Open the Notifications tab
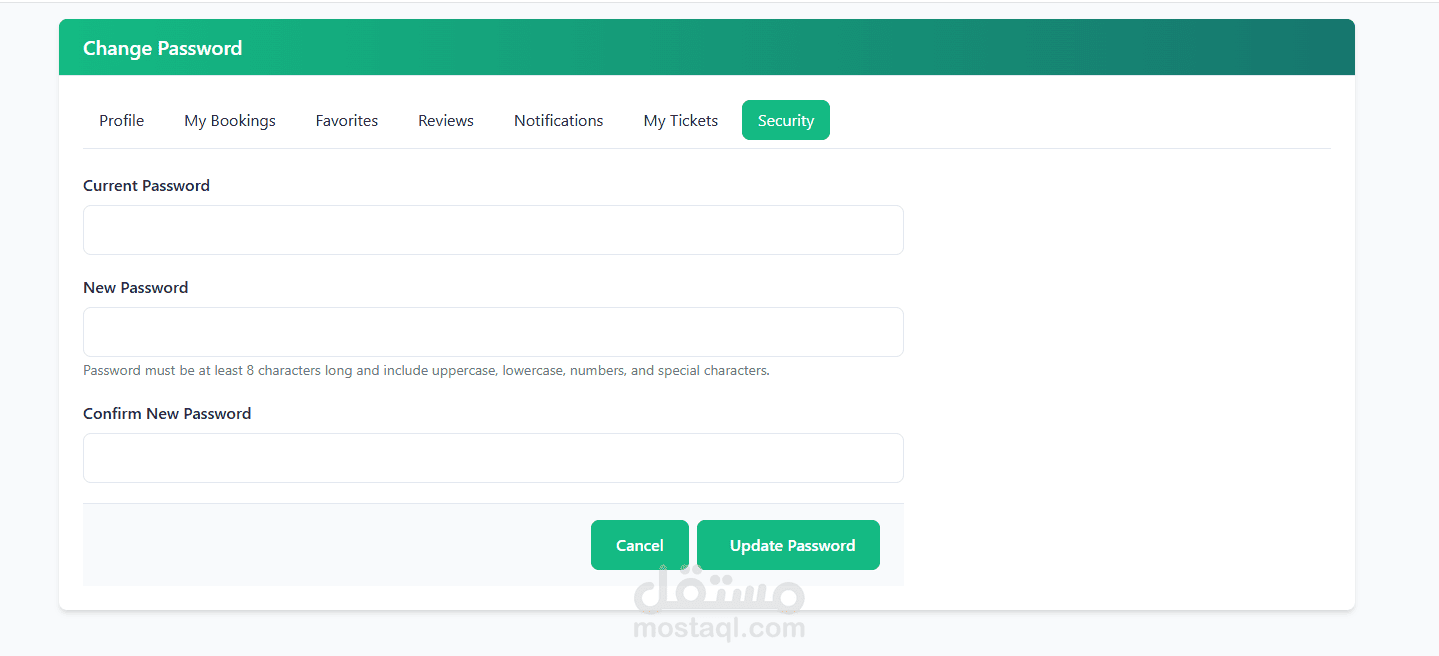 tap(559, 120)
